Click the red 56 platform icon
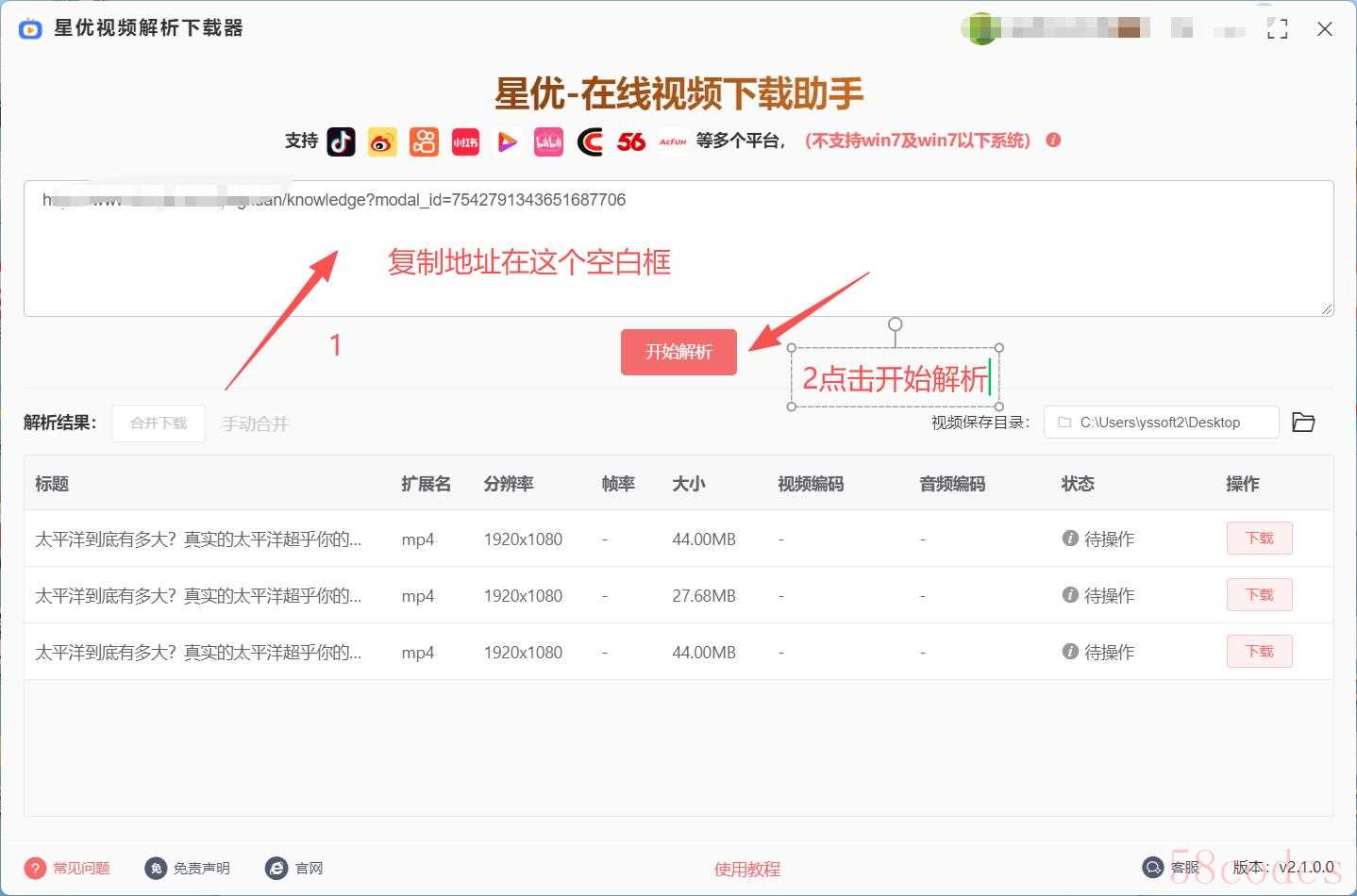The width and height of the screenshot is (1357, 896). [x=631, y=141]
